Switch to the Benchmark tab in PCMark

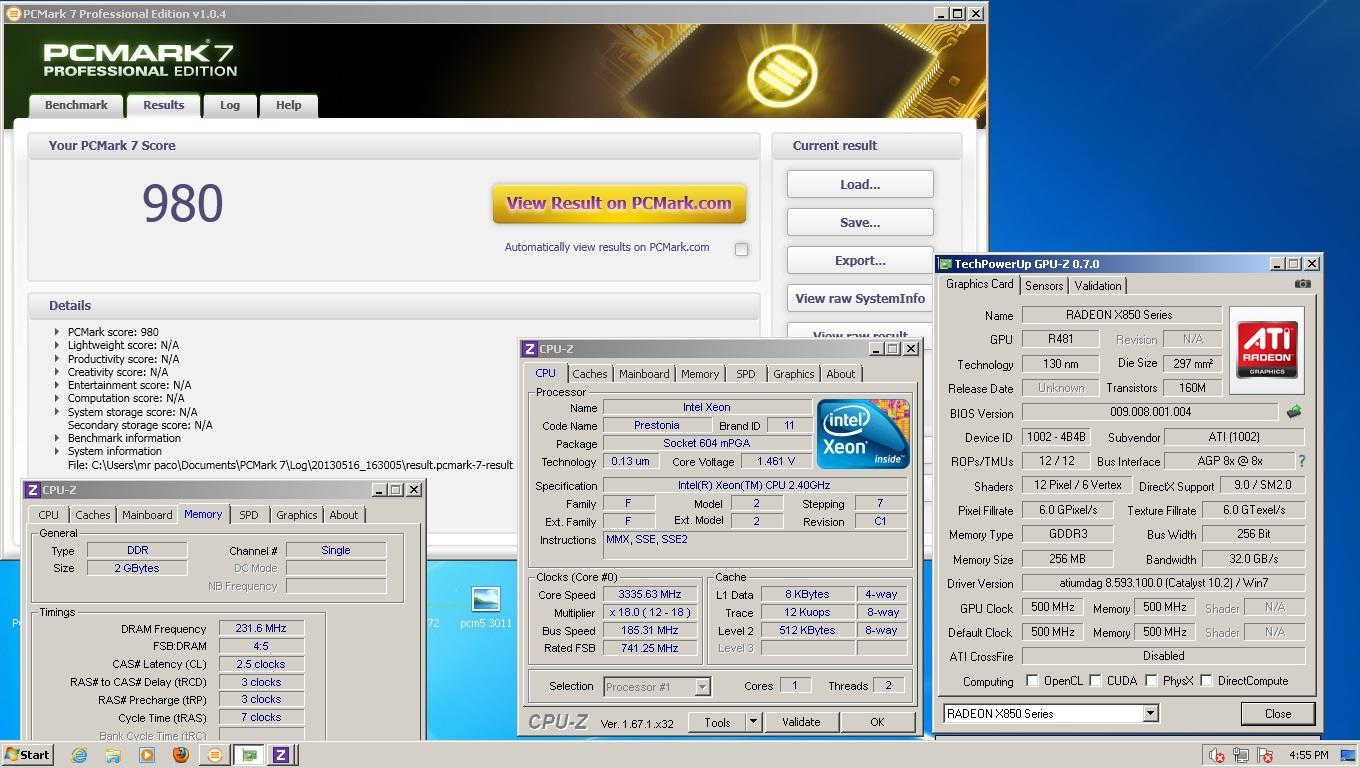pos(76,105)
